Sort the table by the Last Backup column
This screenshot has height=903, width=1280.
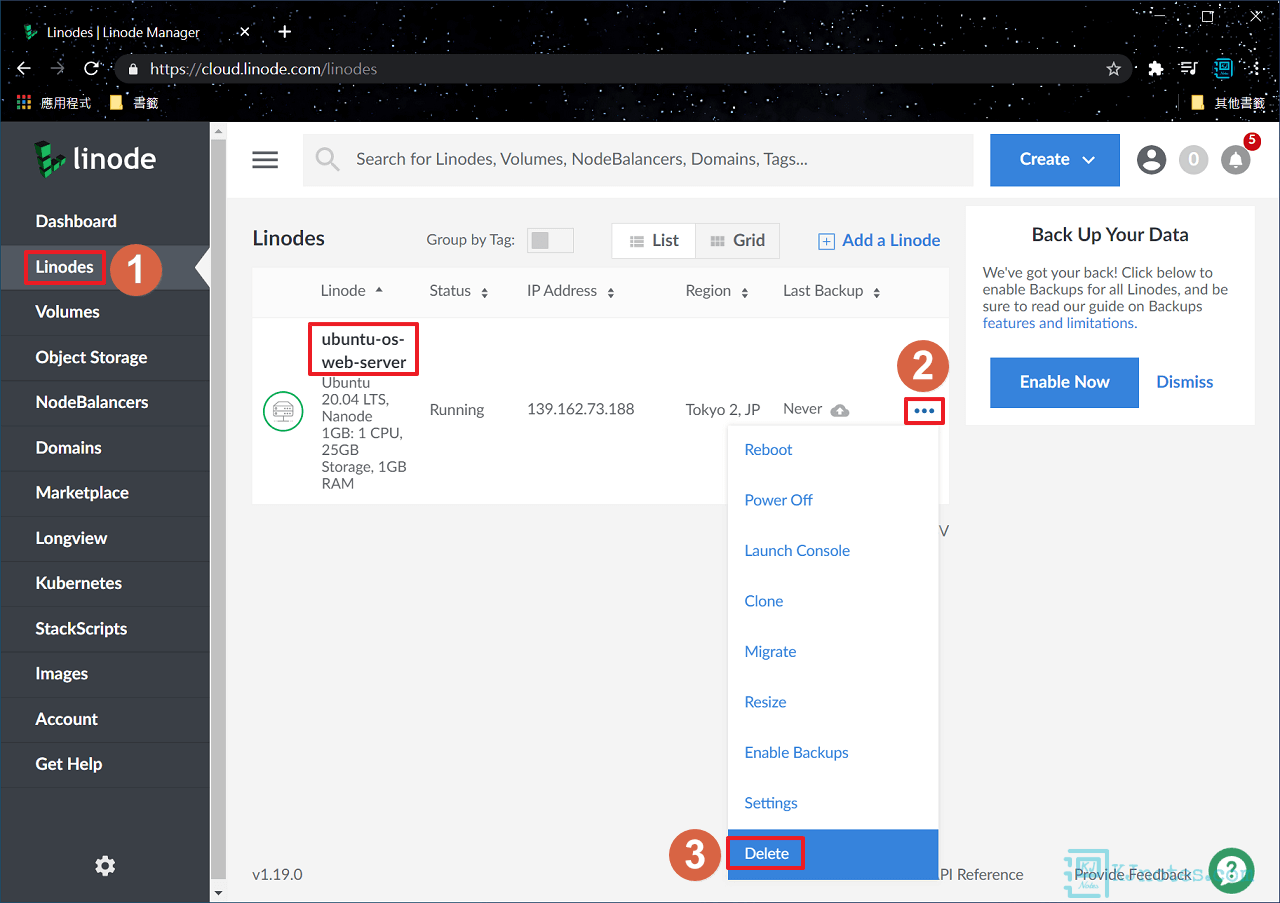pos(832,291)
